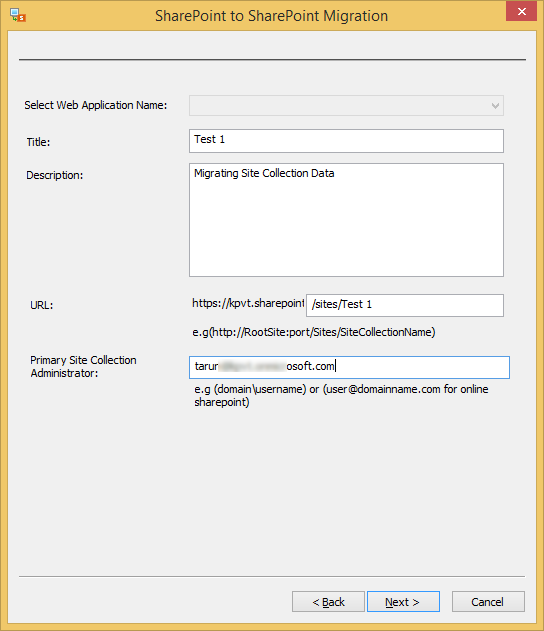Click the 'Select Web Application Name:' label
This screenshot has height=631, width=544.
click(x=96, y=105)
